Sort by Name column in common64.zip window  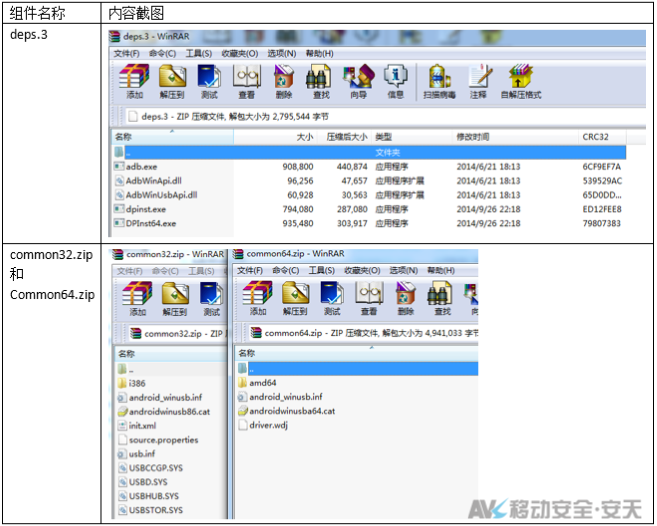pos(356,353)
